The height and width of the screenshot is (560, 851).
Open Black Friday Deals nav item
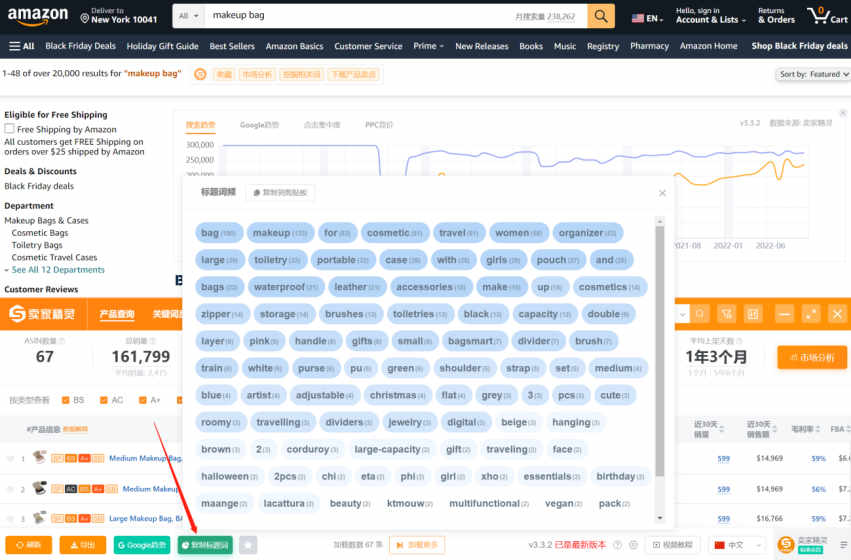click(80, 46)
